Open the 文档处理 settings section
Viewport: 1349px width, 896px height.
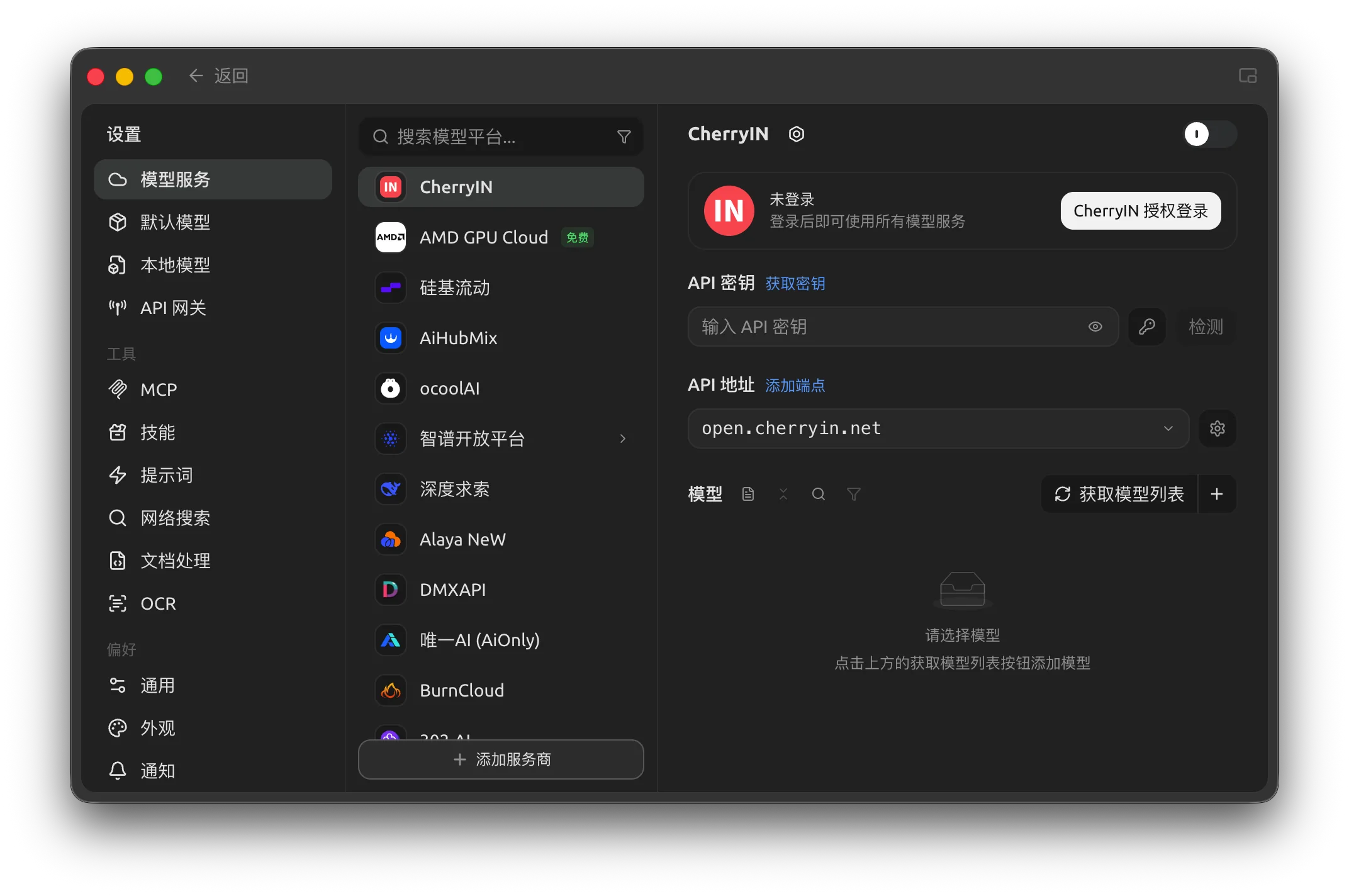coord(213,561)
